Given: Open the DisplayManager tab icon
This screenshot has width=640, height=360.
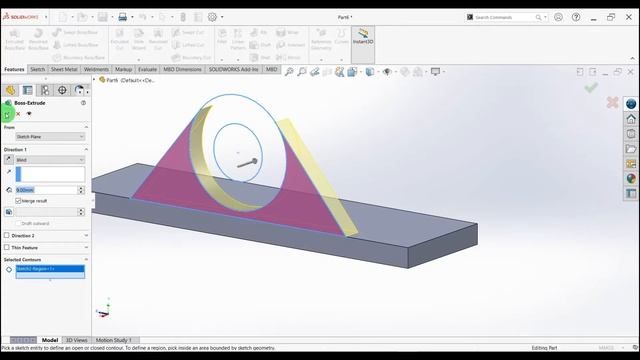Looking at the screenshot, I should [79, 90].
